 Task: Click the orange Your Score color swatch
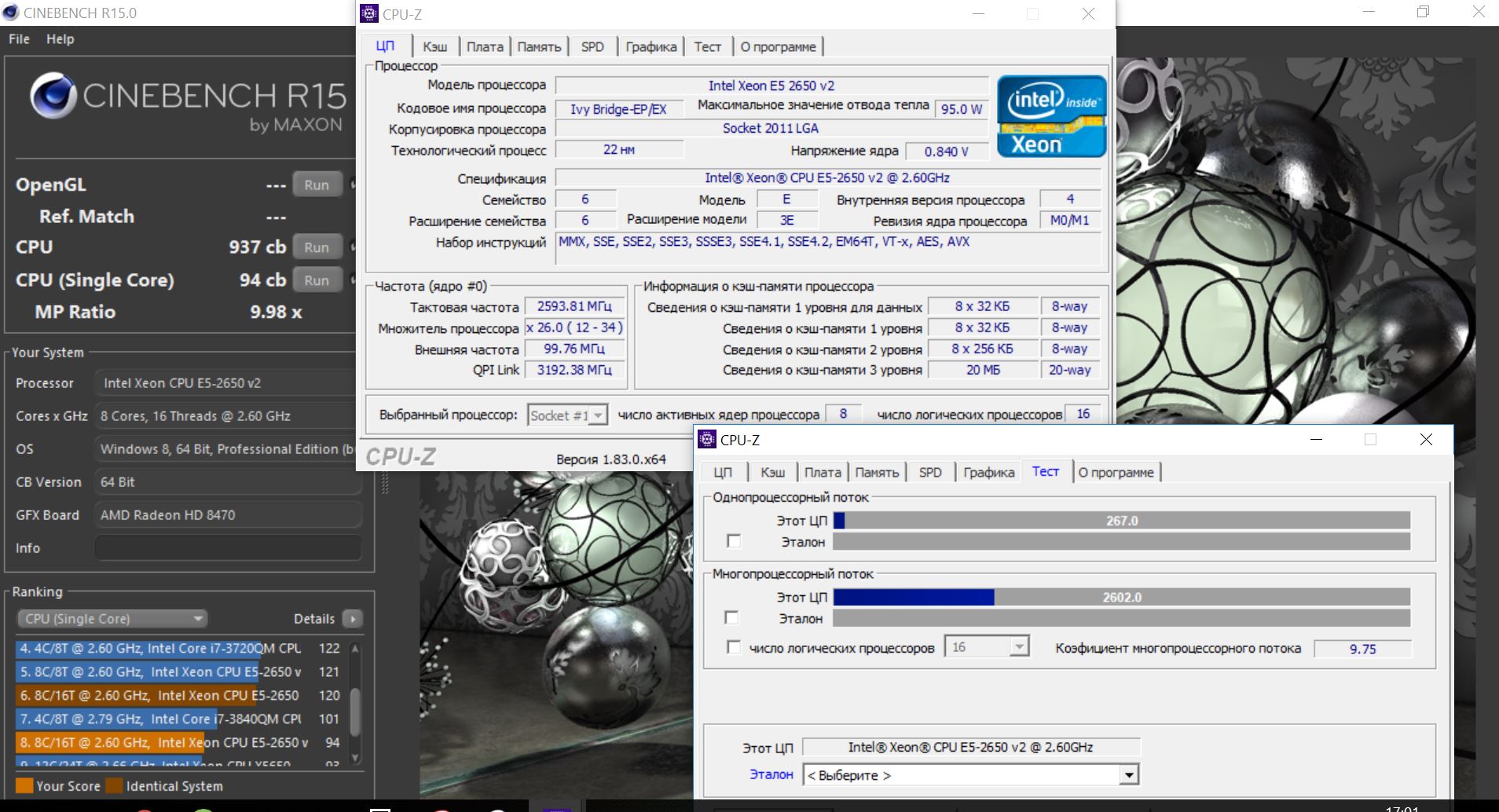point(24,786)
